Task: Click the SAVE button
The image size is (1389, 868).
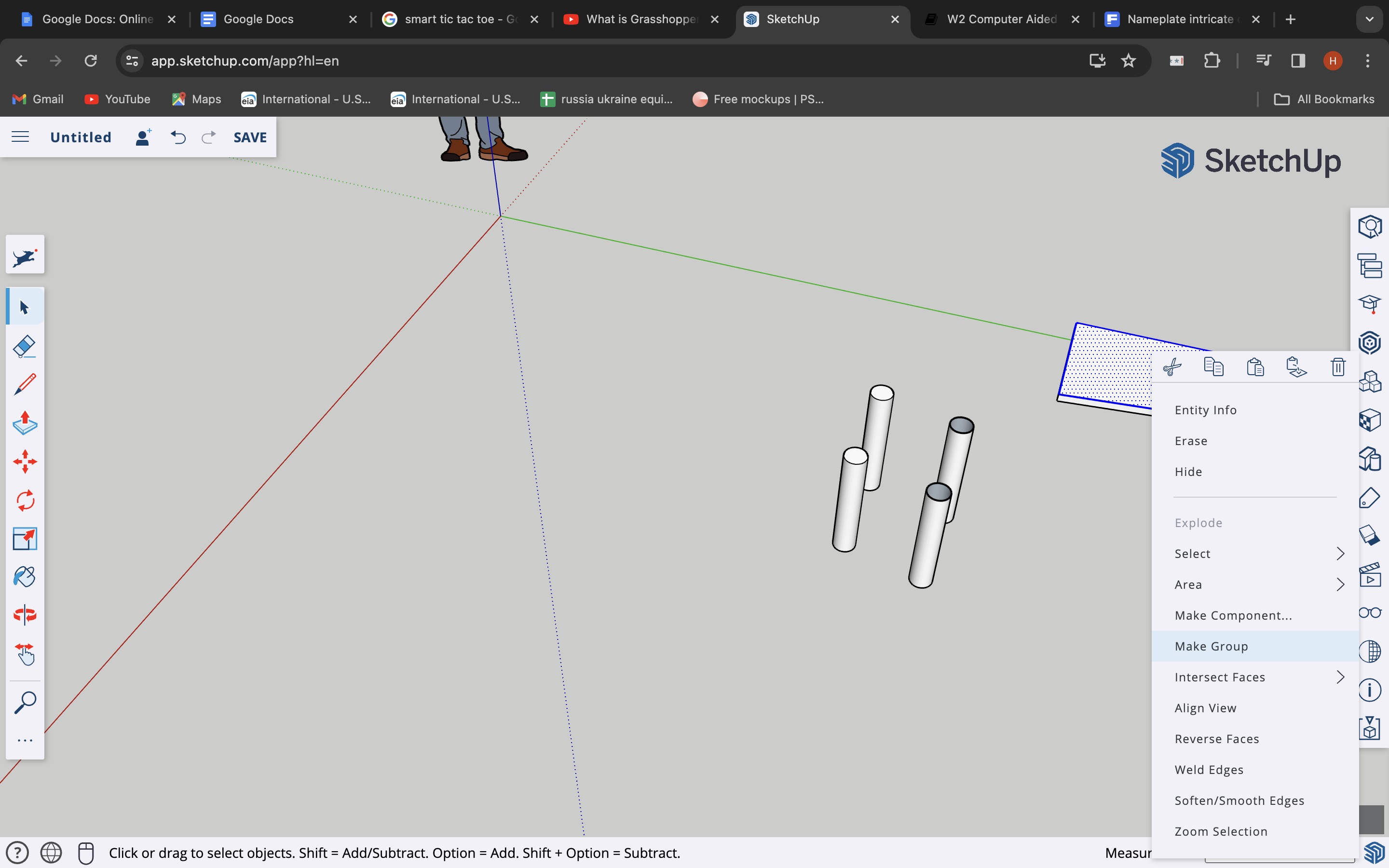Action: pos(250,137)
